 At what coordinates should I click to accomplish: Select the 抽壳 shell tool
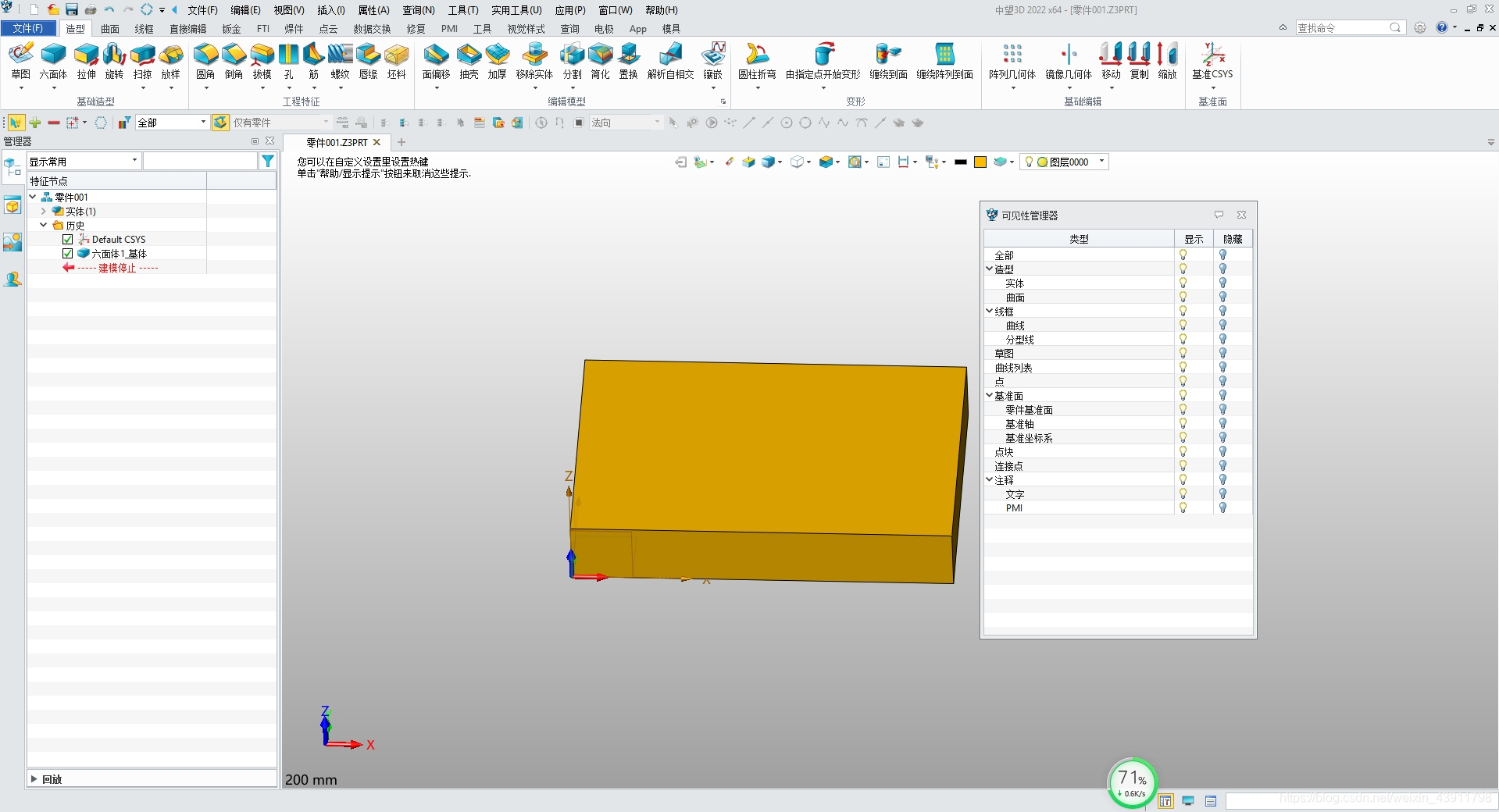point(469,62)
